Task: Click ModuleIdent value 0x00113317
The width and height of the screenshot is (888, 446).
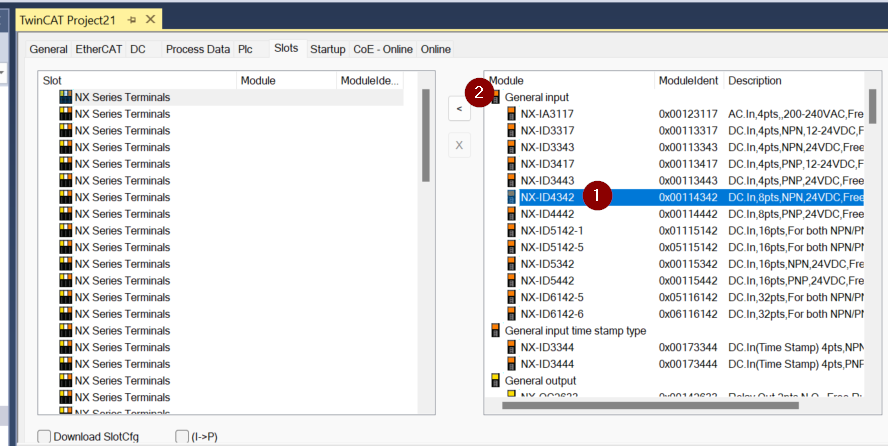Action: [x=688, y=131]
